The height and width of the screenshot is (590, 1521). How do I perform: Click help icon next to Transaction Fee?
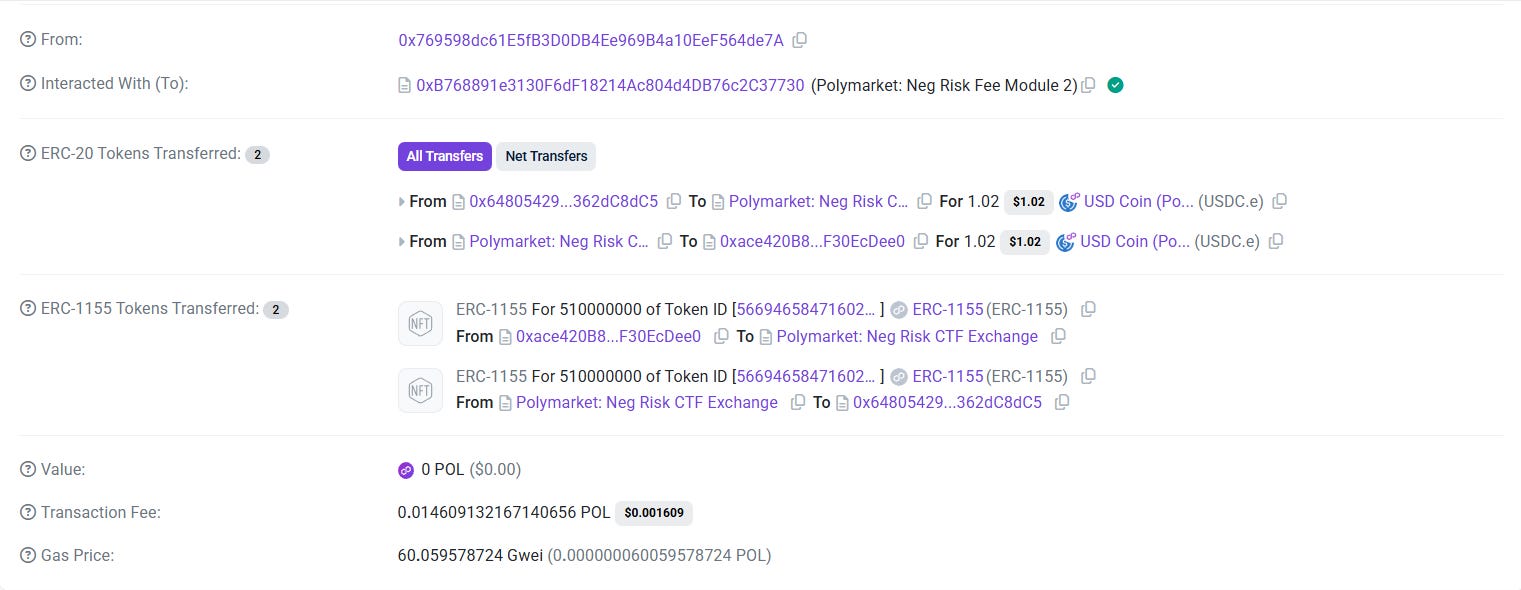[x=28, y=513]
